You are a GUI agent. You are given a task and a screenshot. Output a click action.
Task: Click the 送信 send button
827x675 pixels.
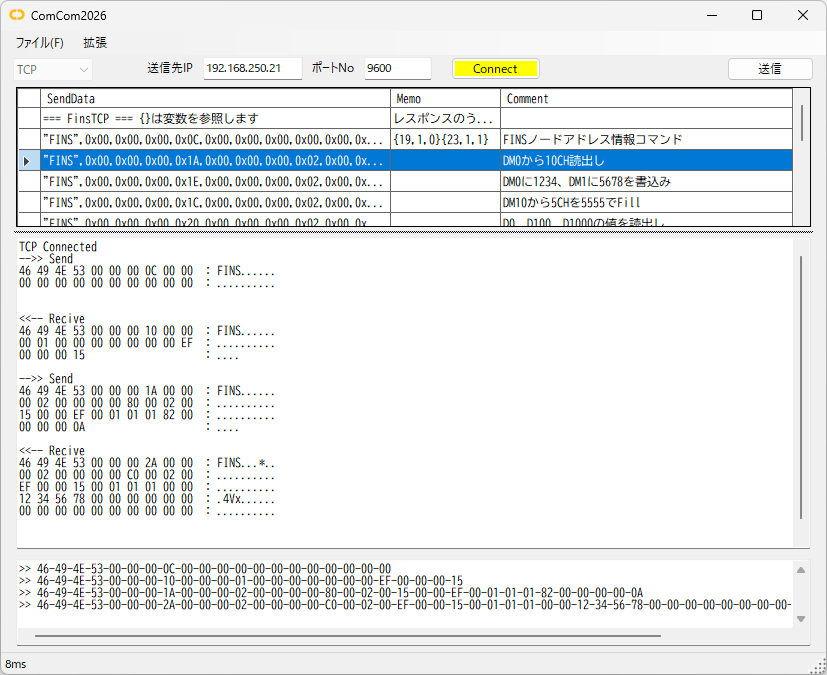(x=770, y=69)
